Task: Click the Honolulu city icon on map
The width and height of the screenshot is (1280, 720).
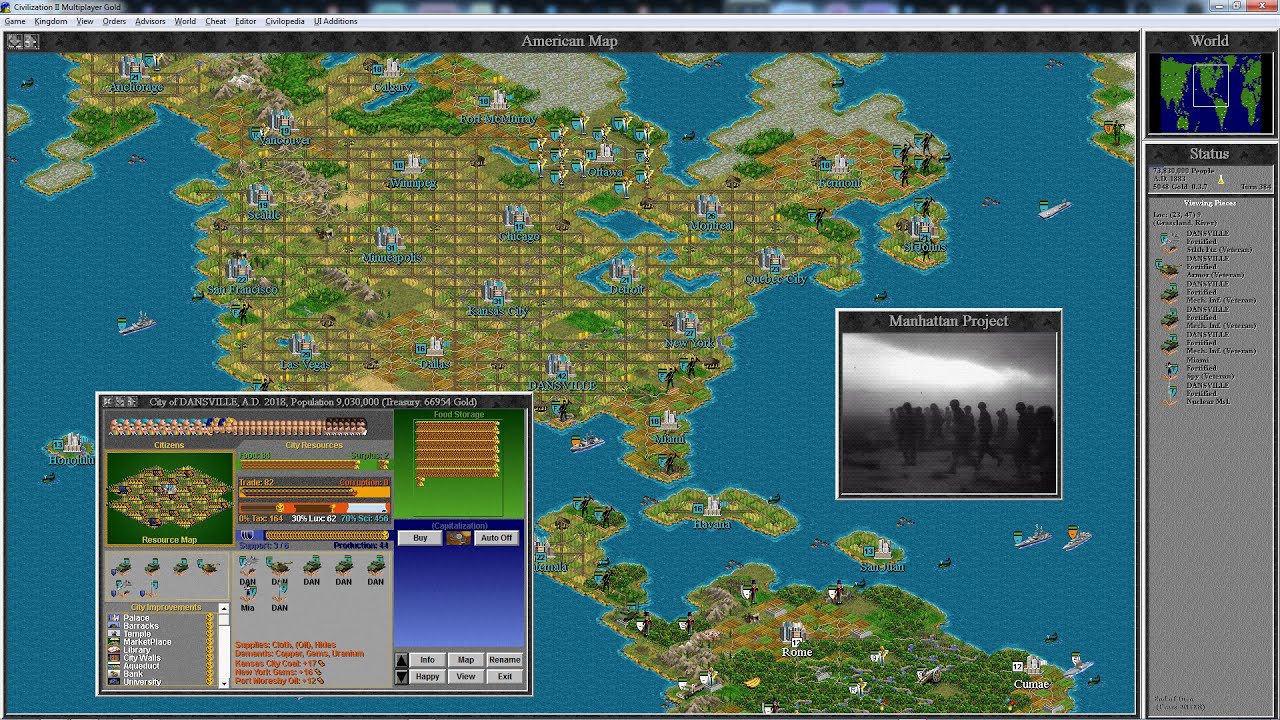Action: point(72,443)
